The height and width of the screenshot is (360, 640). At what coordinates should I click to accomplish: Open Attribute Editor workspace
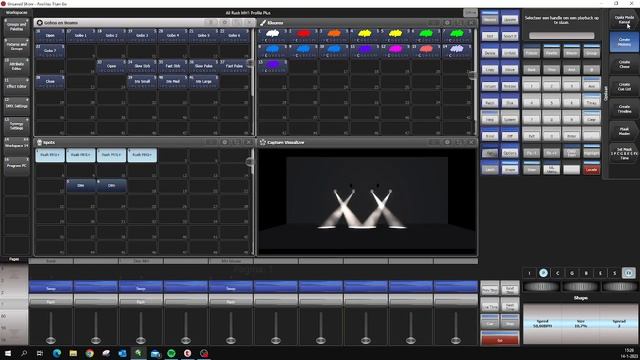coord(16,66)
